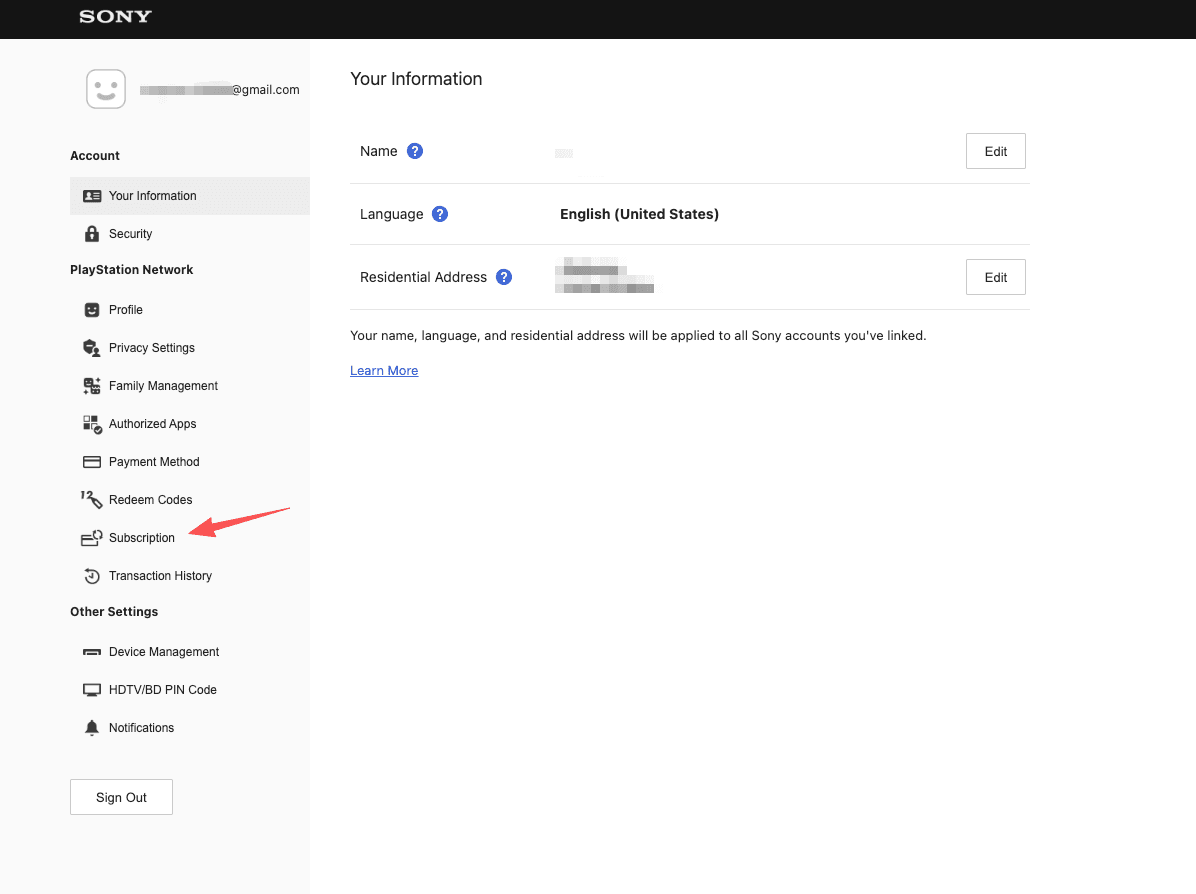The height and width of the screenshot is (894, 1196).
Task: Click the smiley avatar thumbnail
Action: pyautogui.click(x=105, y=88)
